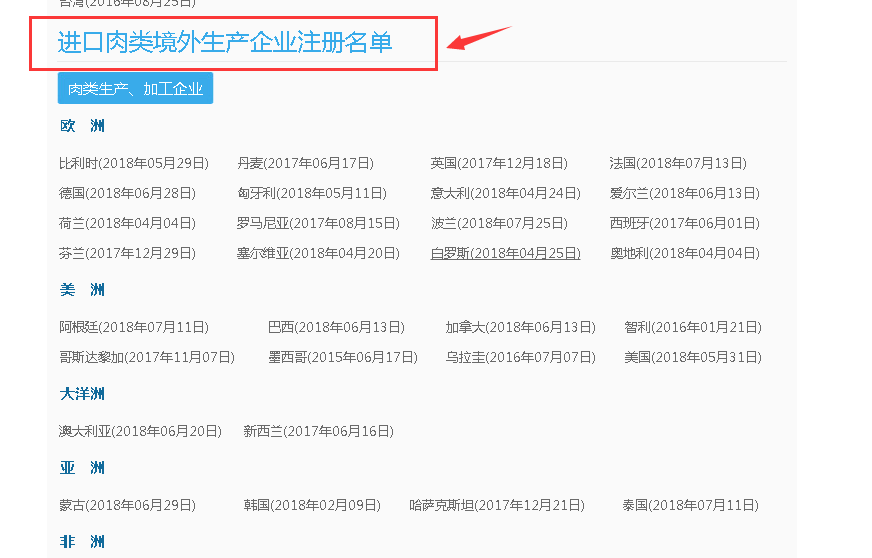Open 蒙古(2018年06月29日) entry

point(127,505)
